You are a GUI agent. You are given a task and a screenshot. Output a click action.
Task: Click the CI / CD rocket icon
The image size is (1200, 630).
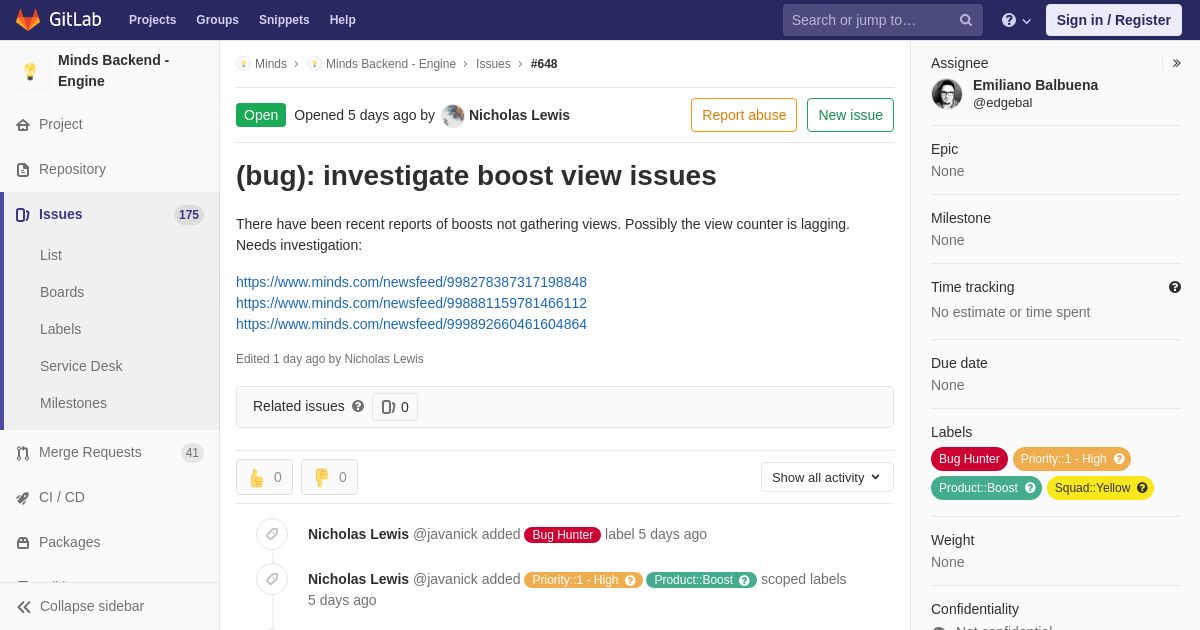(23, 498)
